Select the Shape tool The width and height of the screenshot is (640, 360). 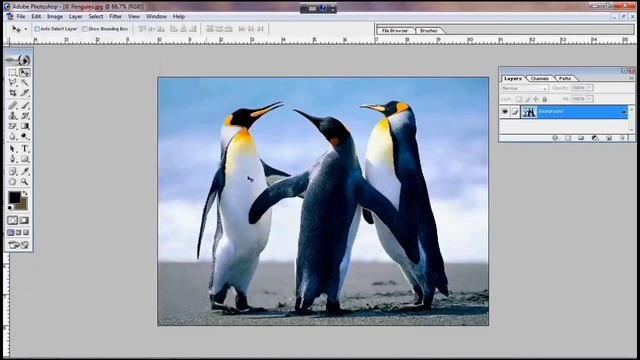[x=25, y=159]
